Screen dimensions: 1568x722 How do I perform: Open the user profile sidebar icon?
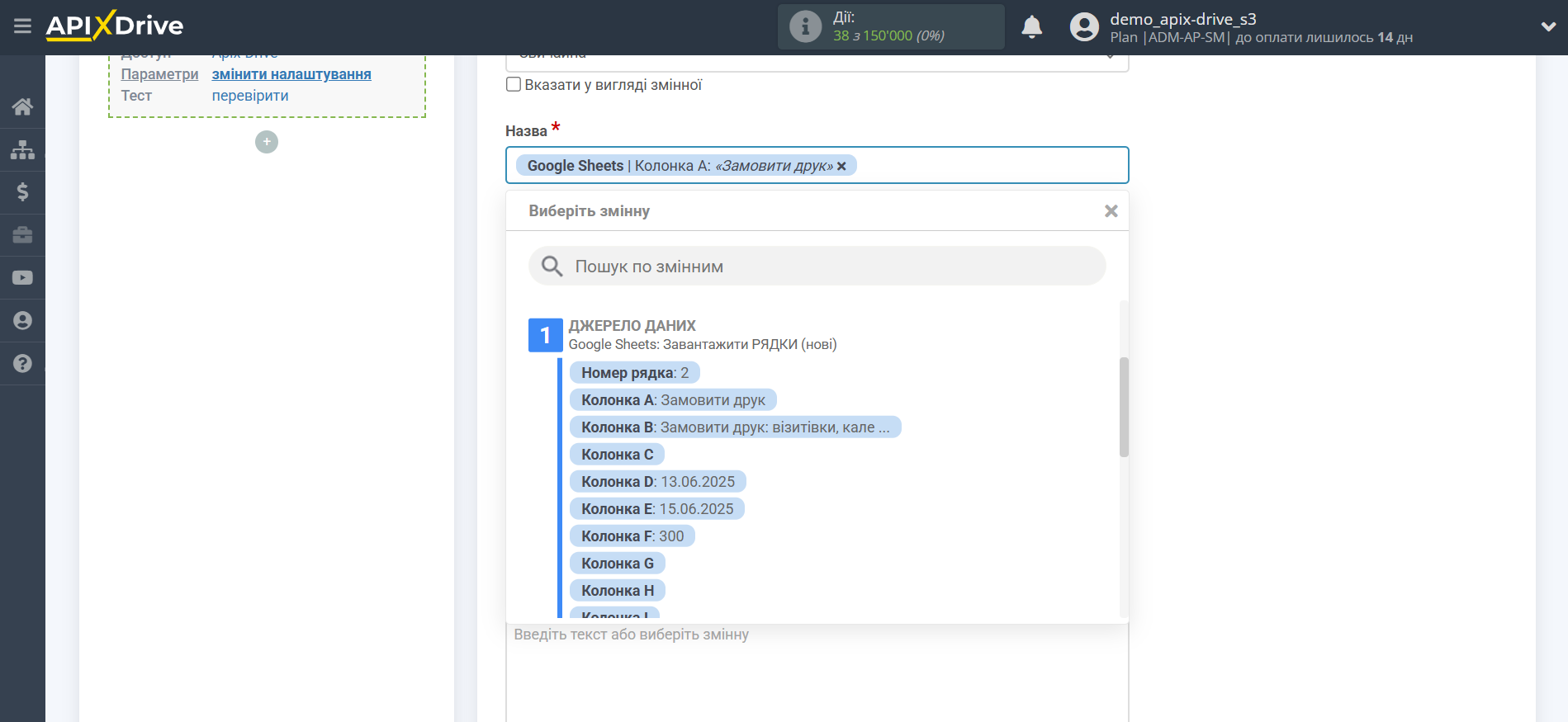[x=22, y=321]
